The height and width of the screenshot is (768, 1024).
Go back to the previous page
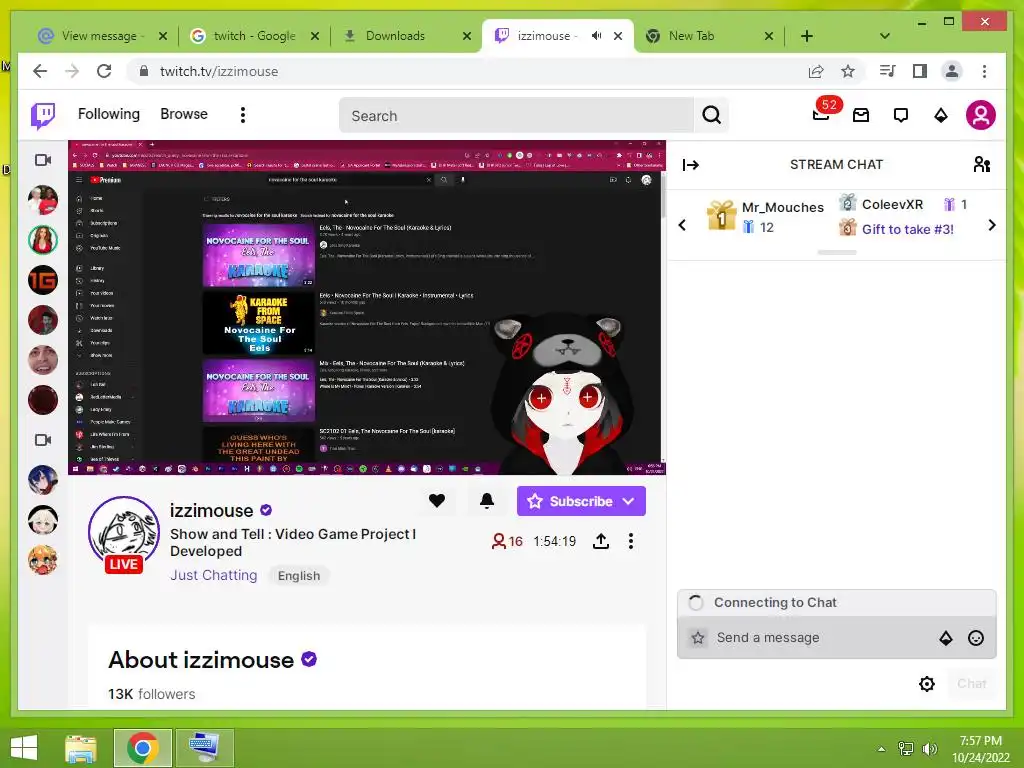[x=40, y=71]
